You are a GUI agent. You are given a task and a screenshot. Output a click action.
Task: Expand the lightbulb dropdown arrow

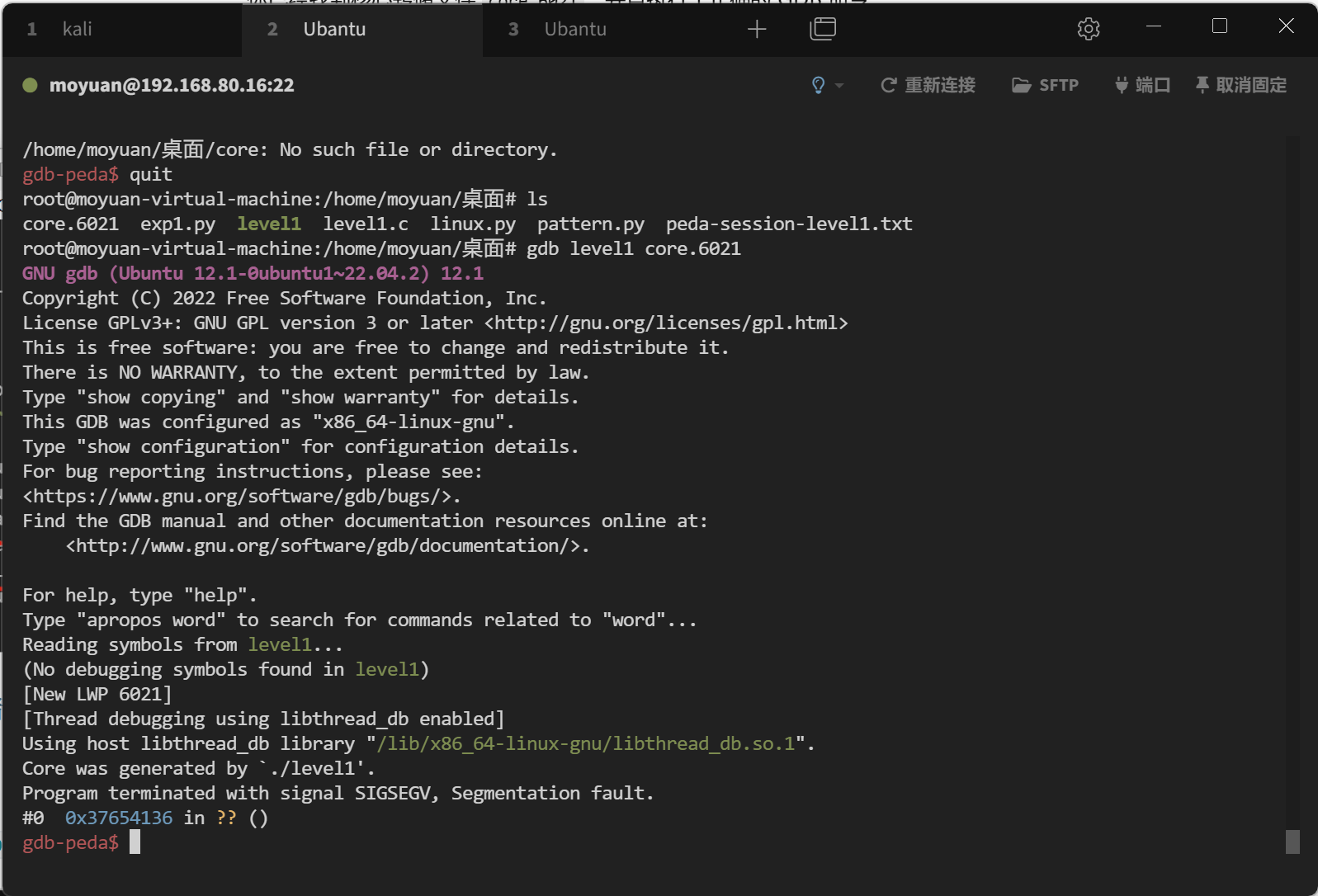pos(839,85)
